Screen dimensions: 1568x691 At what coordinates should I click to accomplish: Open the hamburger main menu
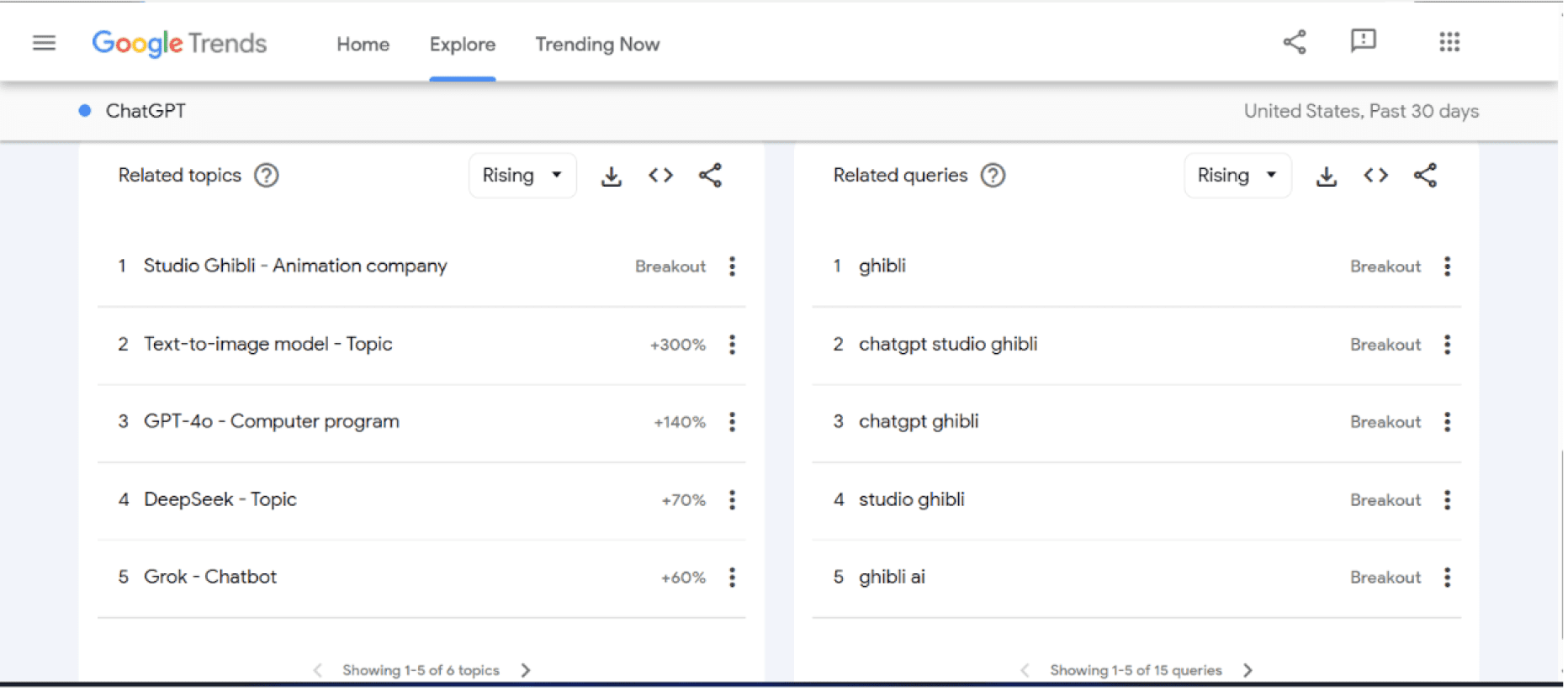click(44, 43)
